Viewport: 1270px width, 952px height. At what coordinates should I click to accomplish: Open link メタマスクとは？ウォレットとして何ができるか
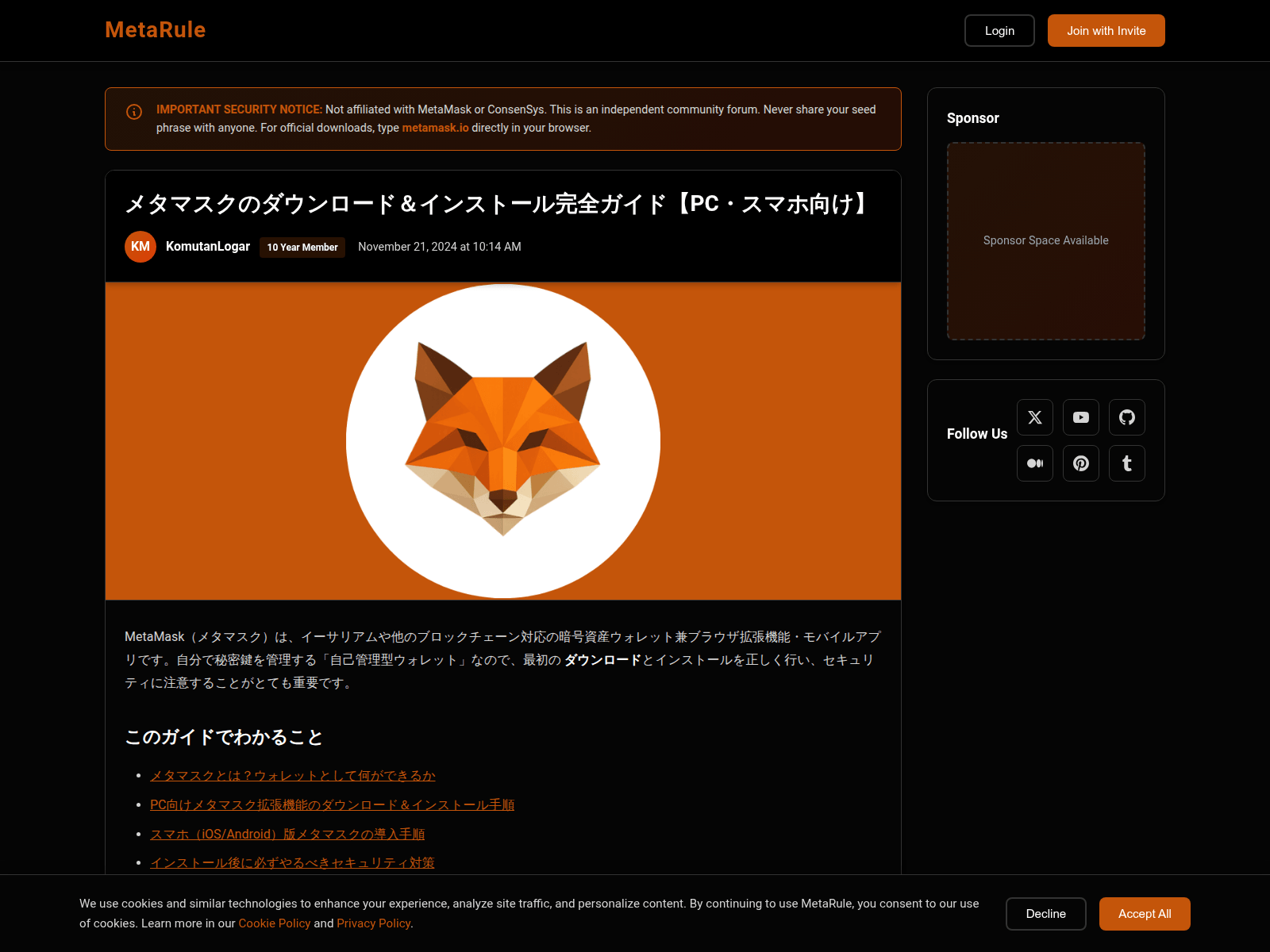(x=293, y=776)
